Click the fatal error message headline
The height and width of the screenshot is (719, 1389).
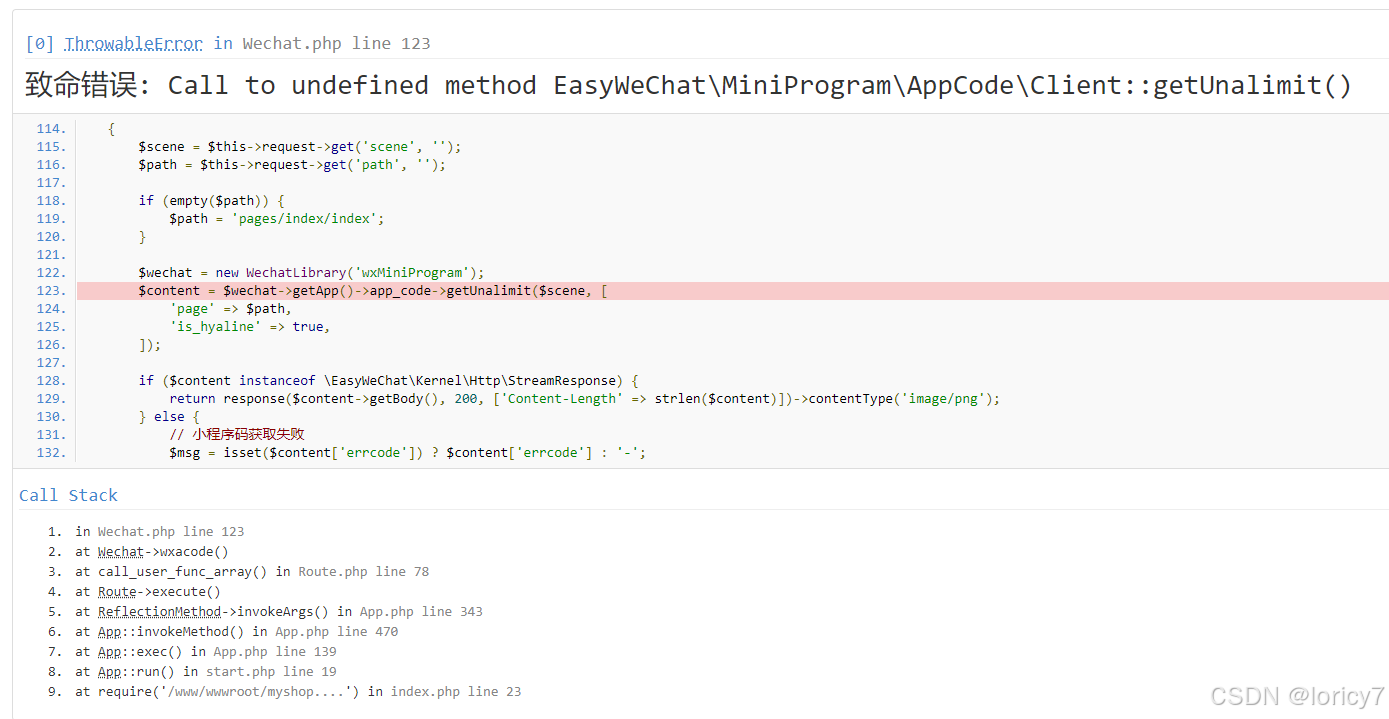point(686,85)
